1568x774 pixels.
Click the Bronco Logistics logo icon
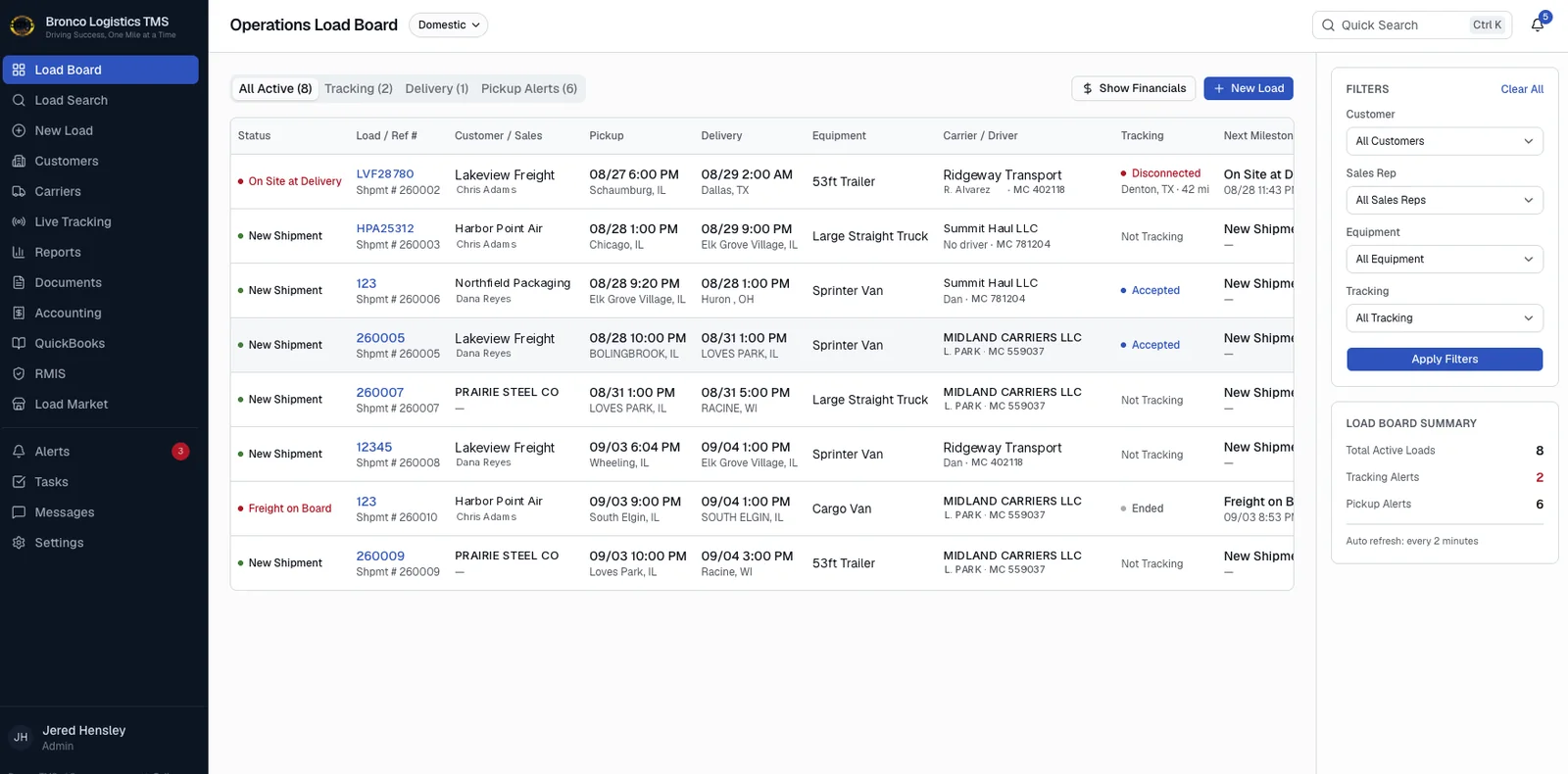tap(22, 25)
